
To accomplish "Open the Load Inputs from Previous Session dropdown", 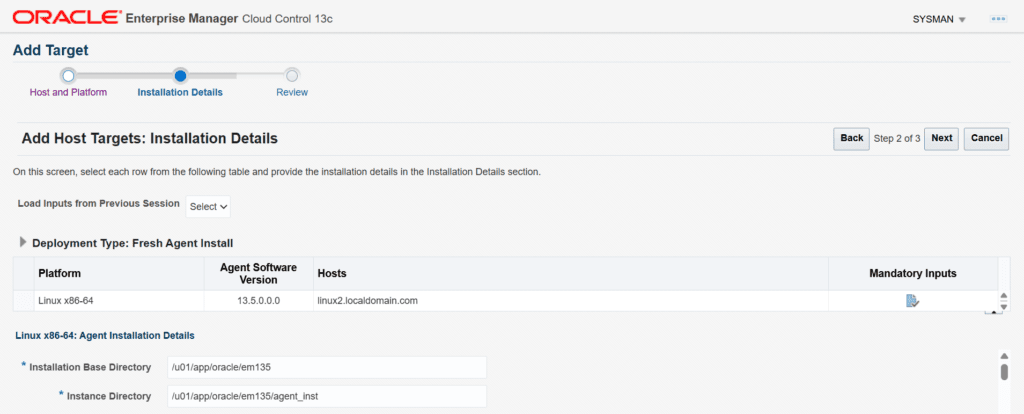I will click(208, 206).
